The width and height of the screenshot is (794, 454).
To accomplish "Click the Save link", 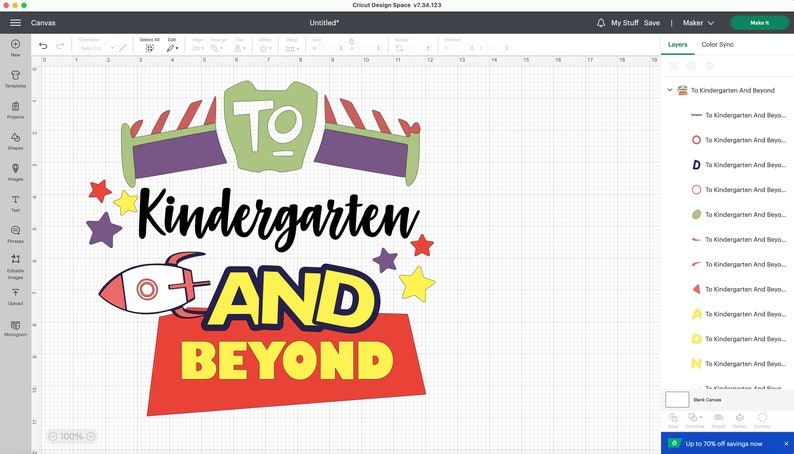I will (652, 23).
